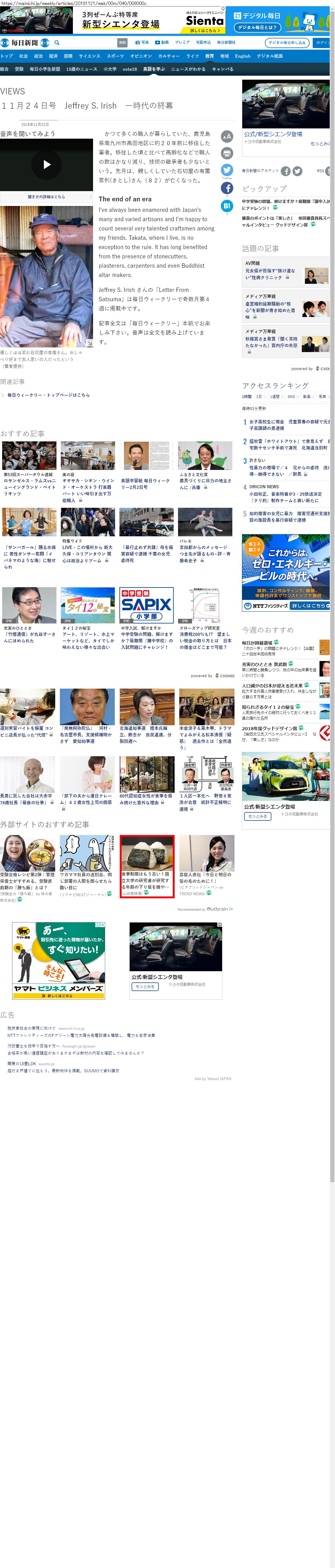Select ニュースがわかる submenu tab
The width and height of the screenshot is (335, 1568).
coord(188,69)
